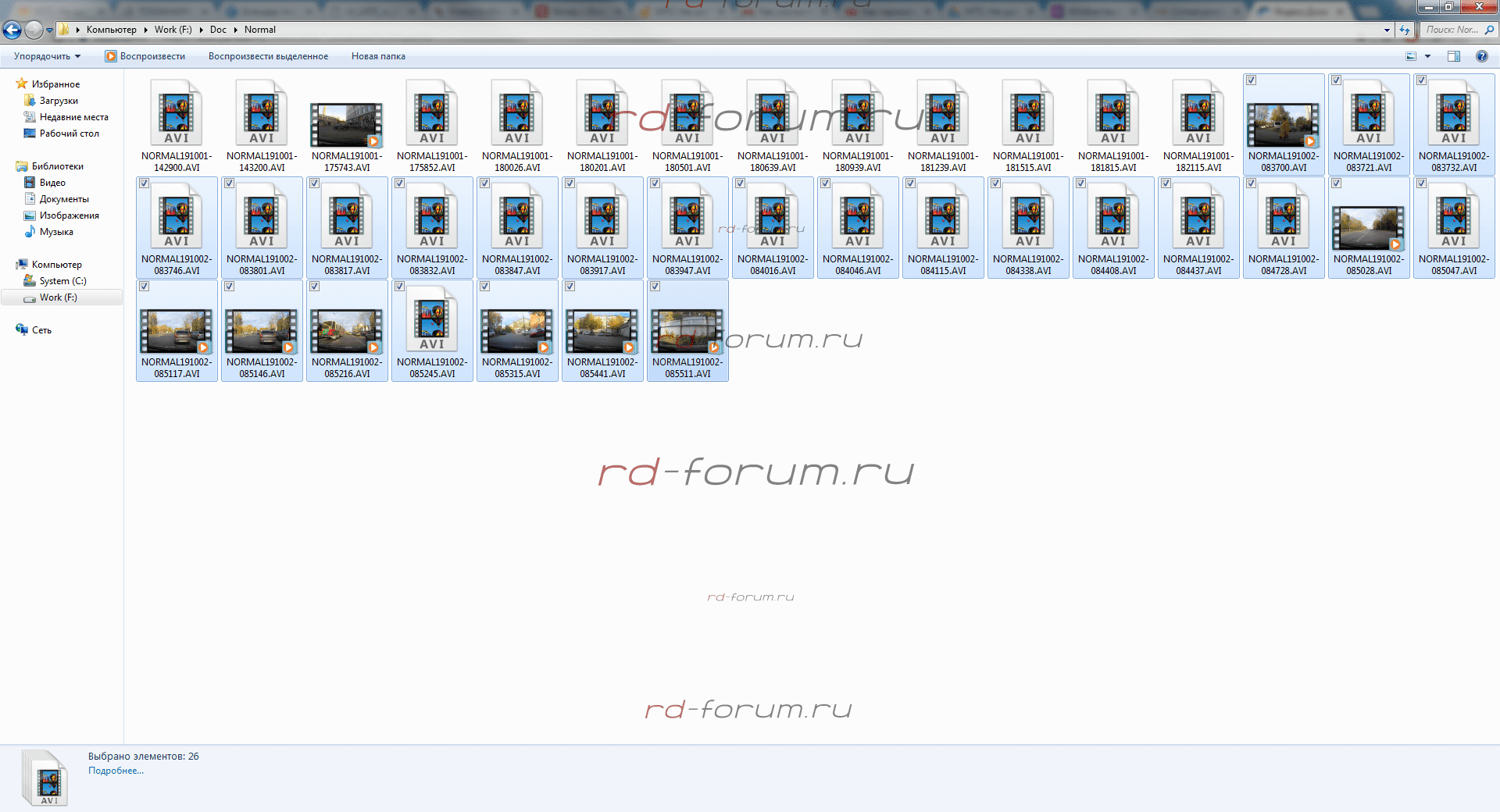This screenshot has height=812, width=1500.
Task: Click the Back navigation arrow button
Action: click(x=12, y=30)
